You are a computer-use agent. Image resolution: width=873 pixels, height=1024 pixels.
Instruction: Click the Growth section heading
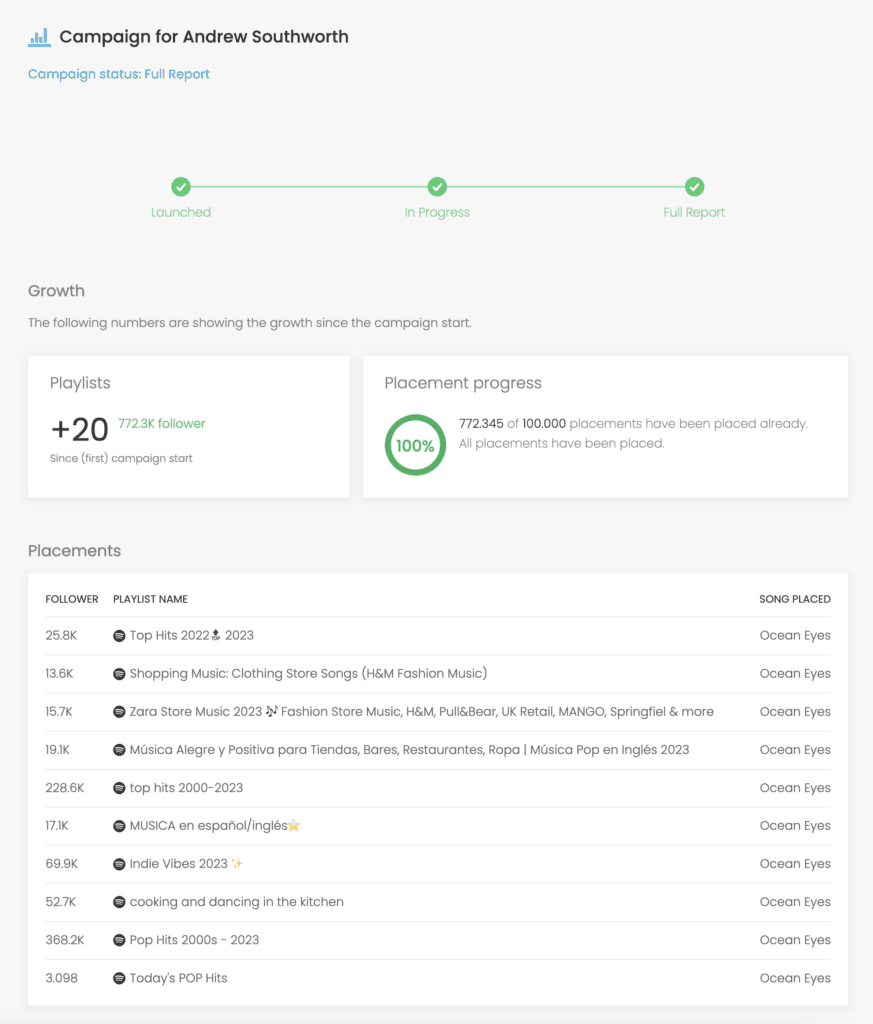click(56, 291)
